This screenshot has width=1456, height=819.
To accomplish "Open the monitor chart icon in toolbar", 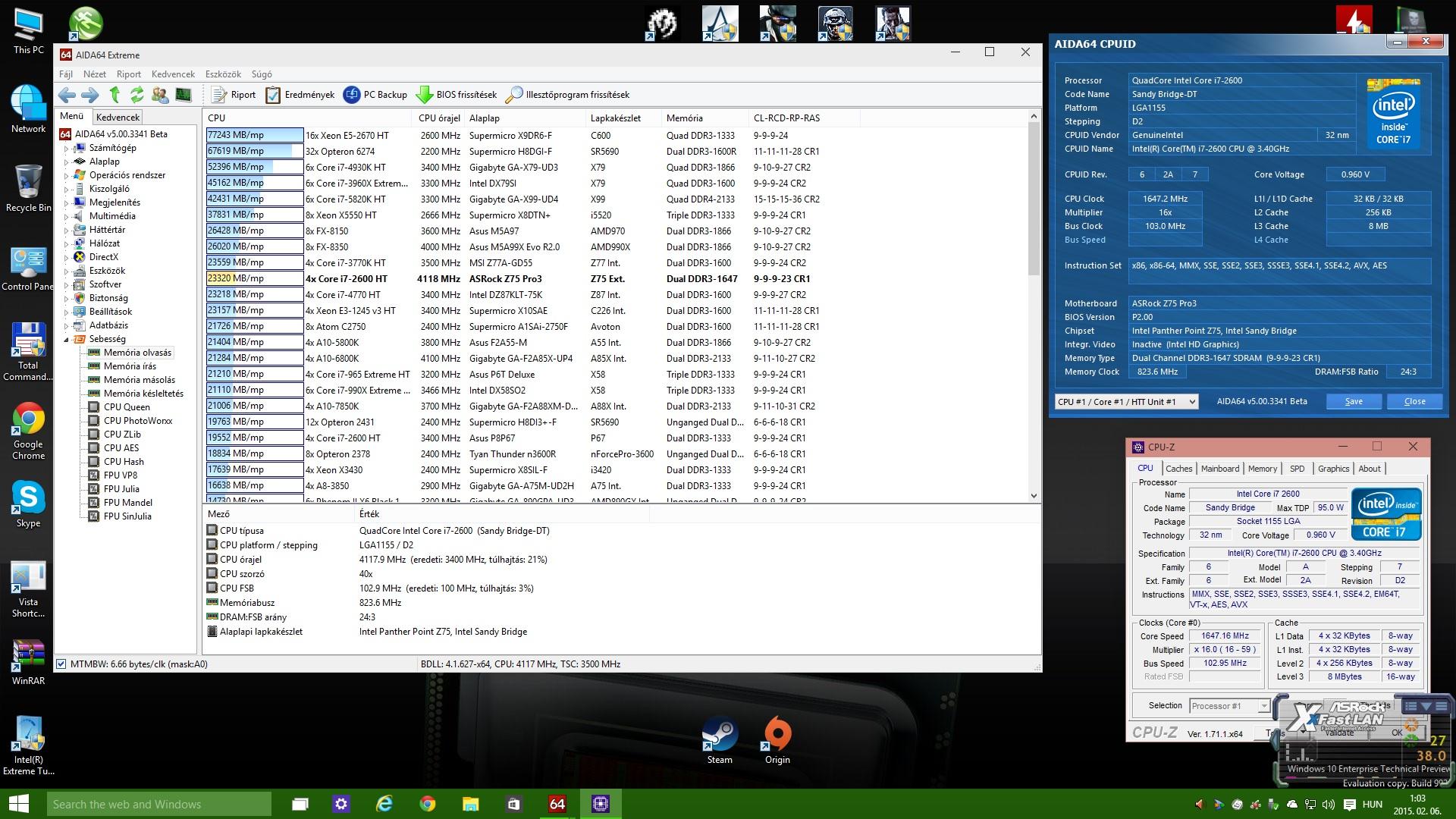I will click(183, 95).
